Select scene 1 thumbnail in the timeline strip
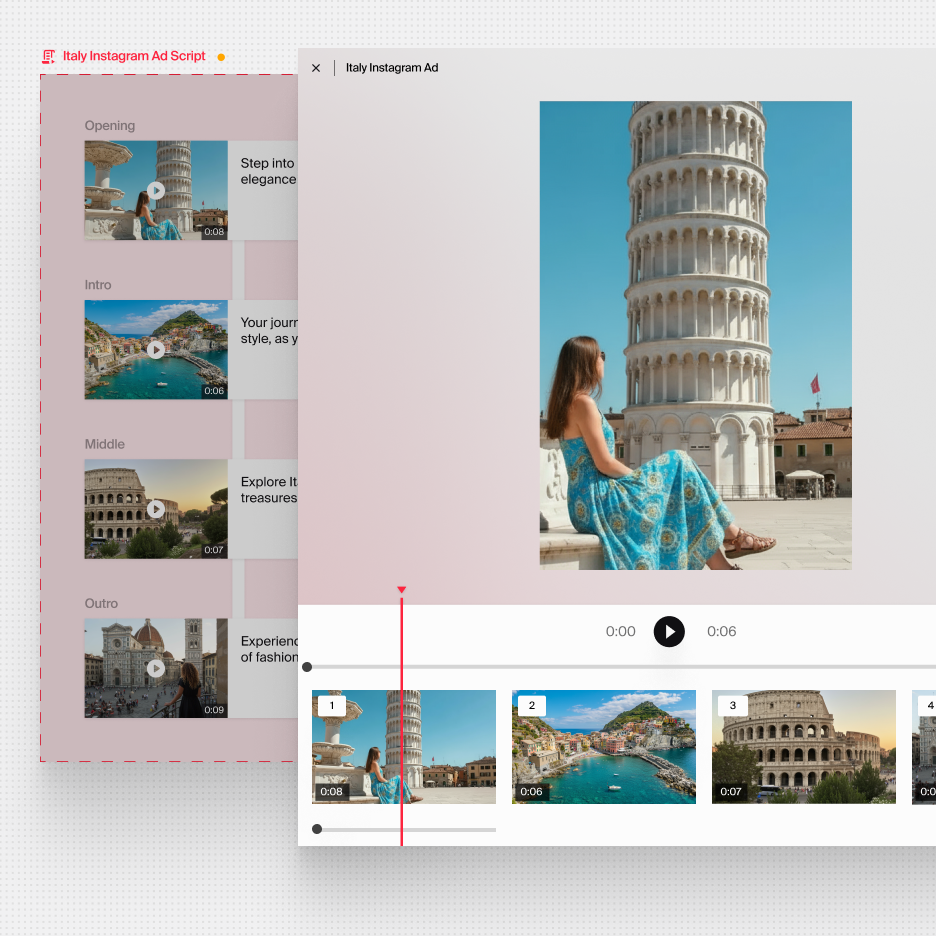The width and height of the screenshot is (936, 936). (403, 746)
